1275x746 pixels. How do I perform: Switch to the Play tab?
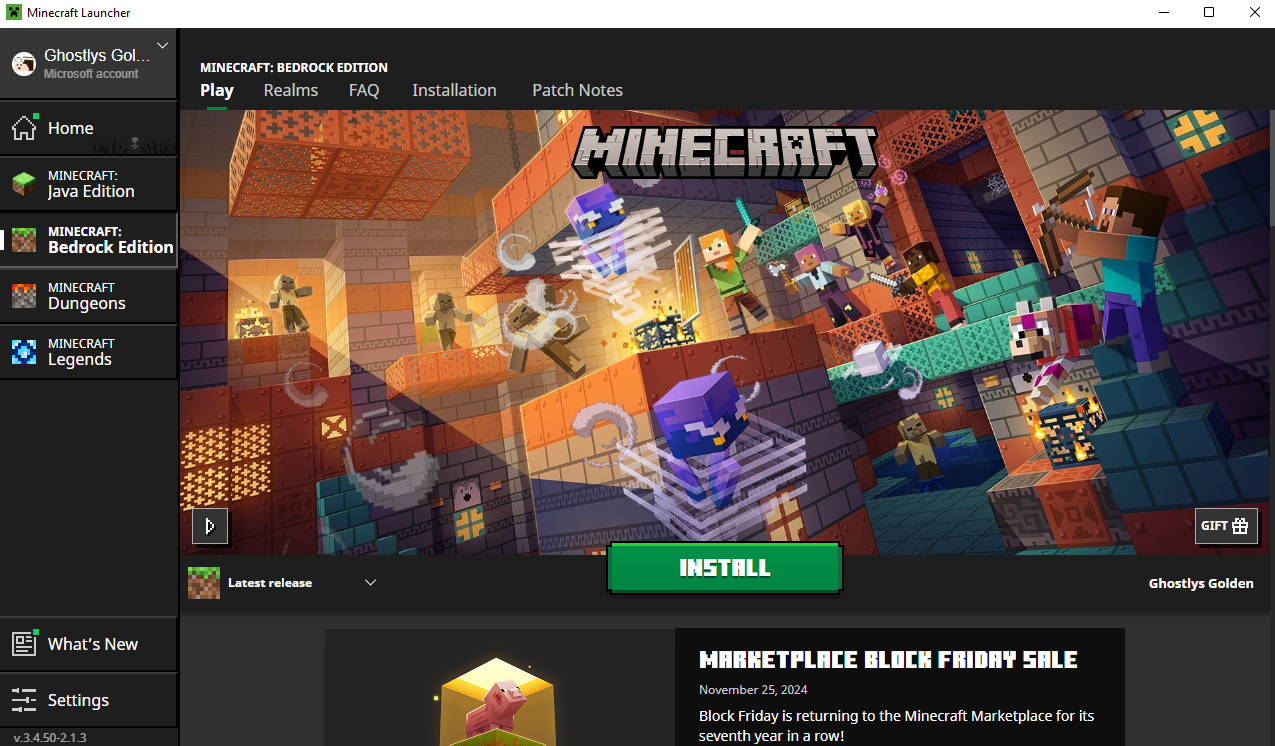(217, 90)
